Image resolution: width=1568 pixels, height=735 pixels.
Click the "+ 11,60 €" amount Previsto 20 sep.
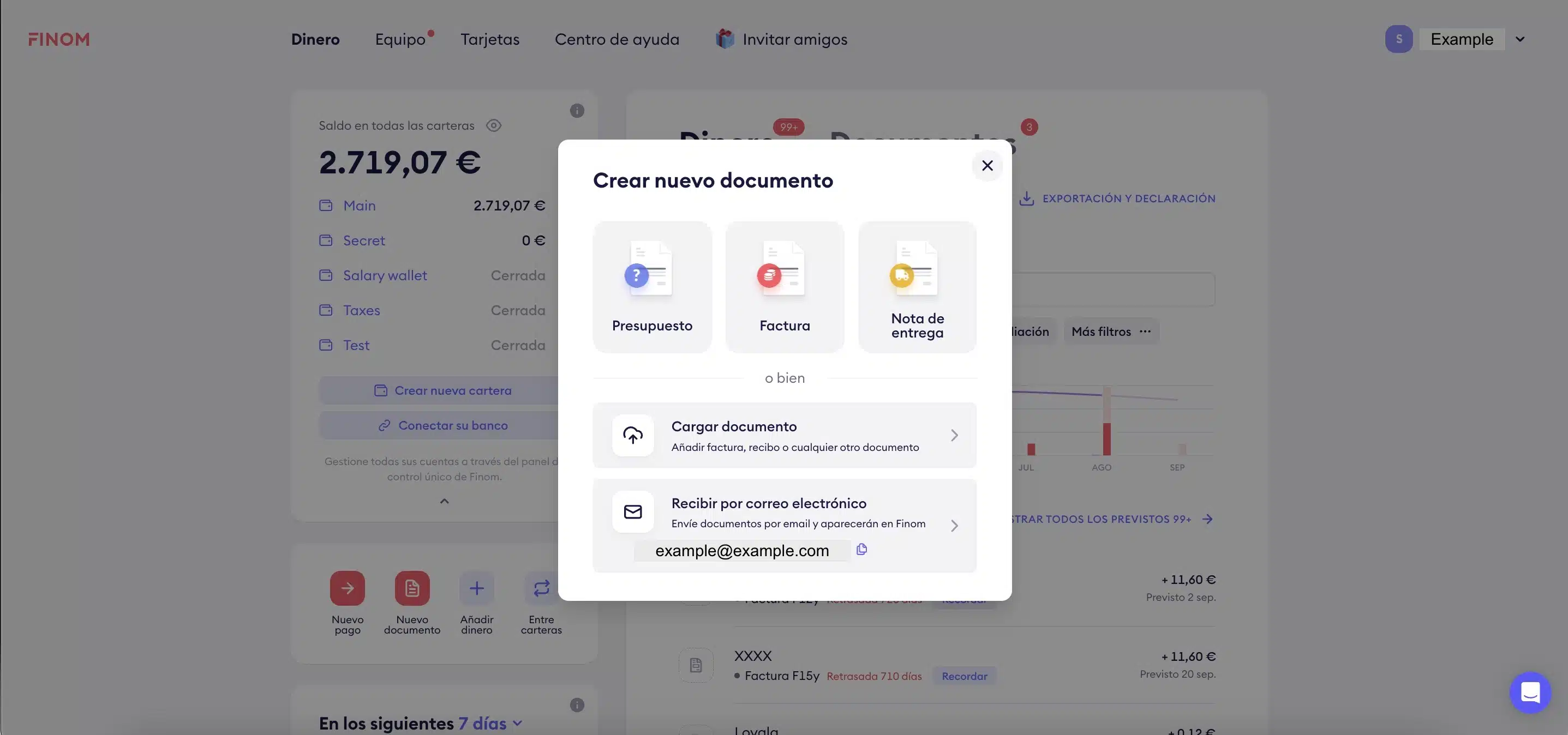tap(1188, 656)
